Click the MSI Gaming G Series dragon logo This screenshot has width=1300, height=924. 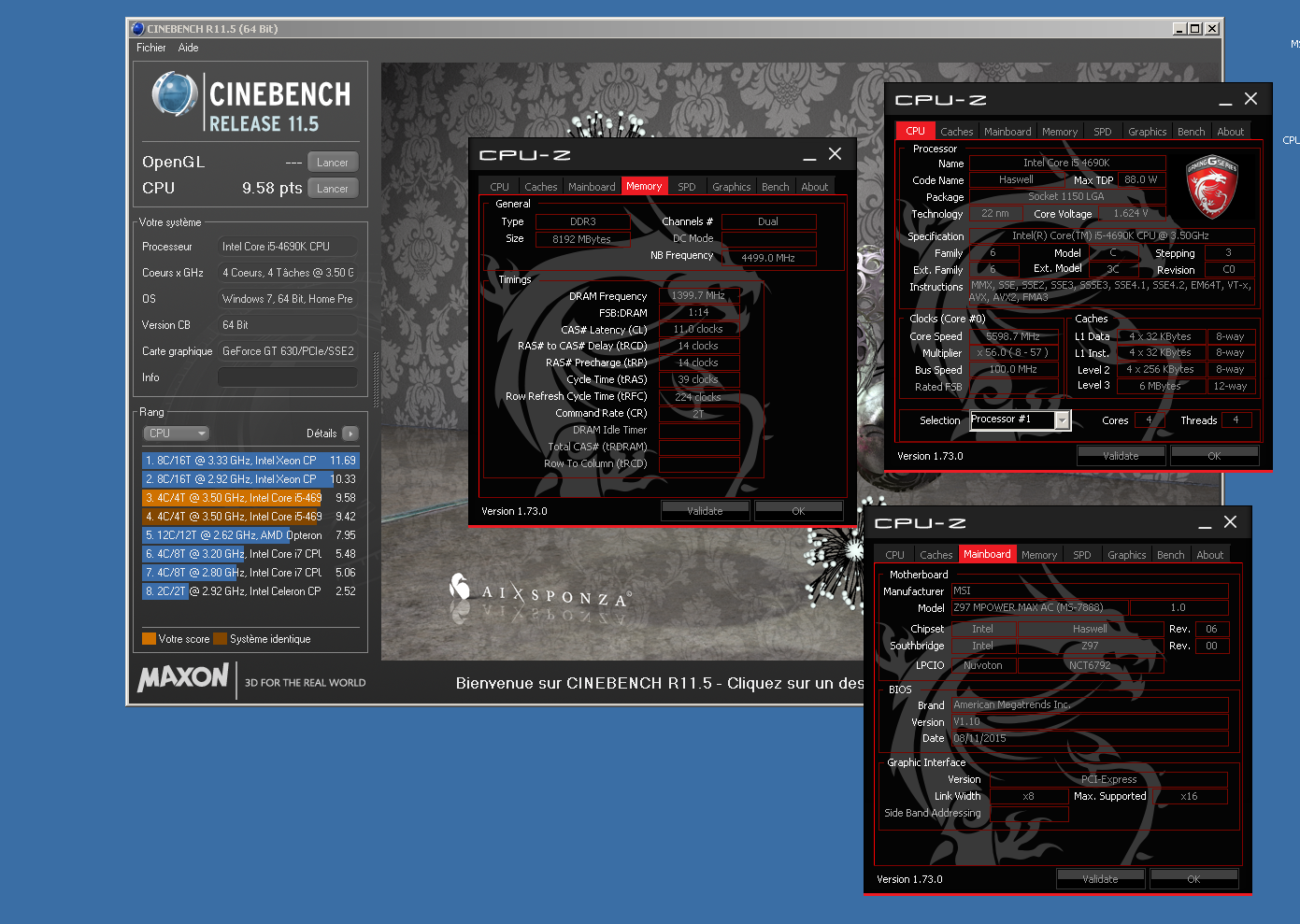point(1212,187)
